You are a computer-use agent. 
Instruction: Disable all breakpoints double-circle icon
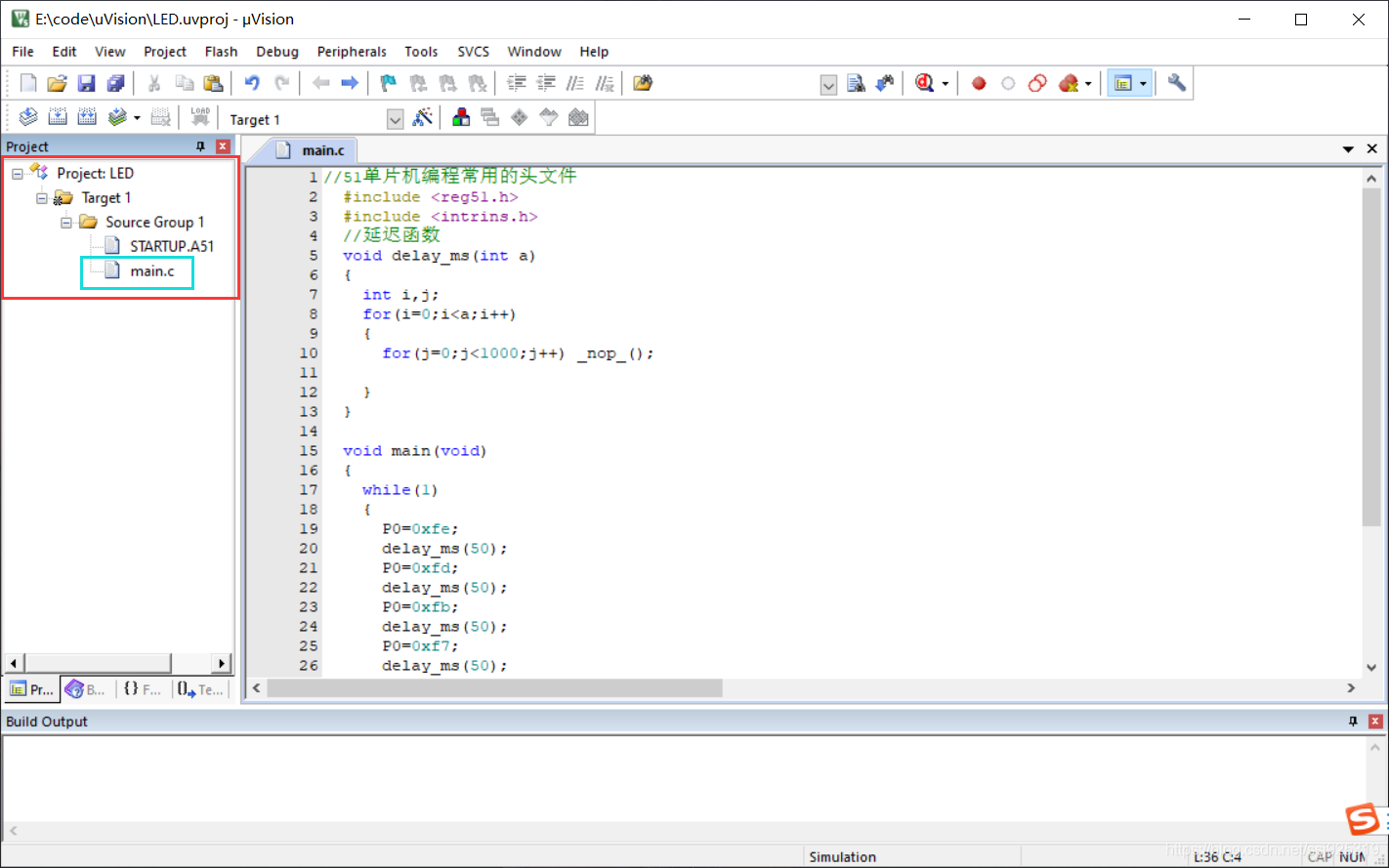pyautogui.click(x=1038, y=84)
